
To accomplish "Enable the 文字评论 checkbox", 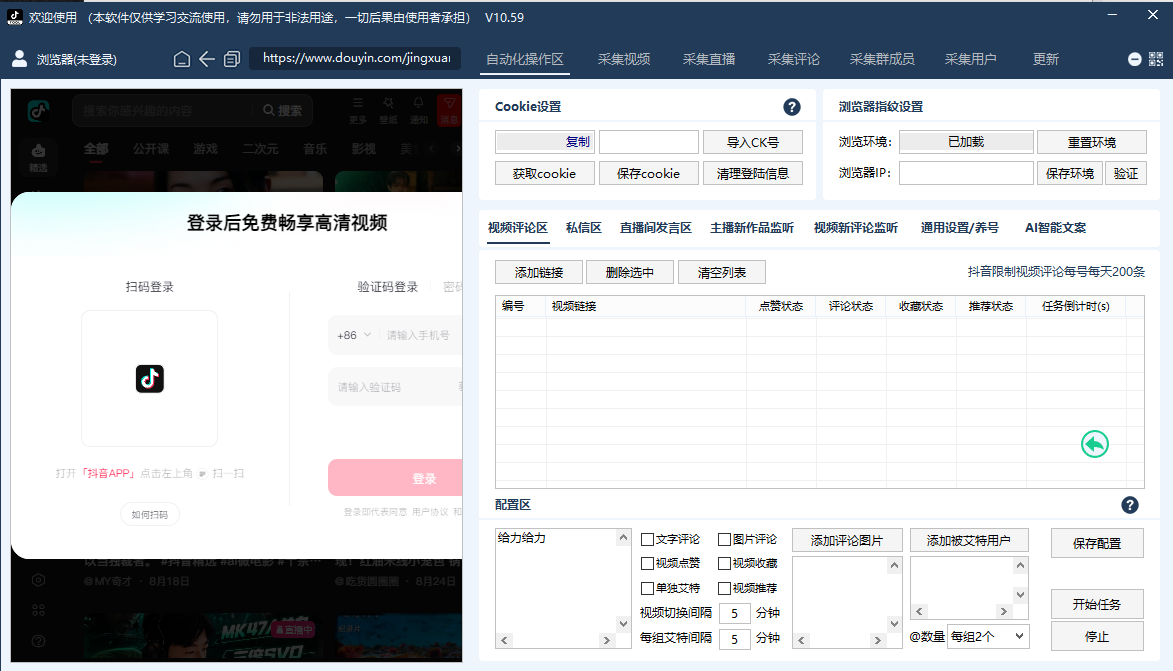I will [648, 539].
